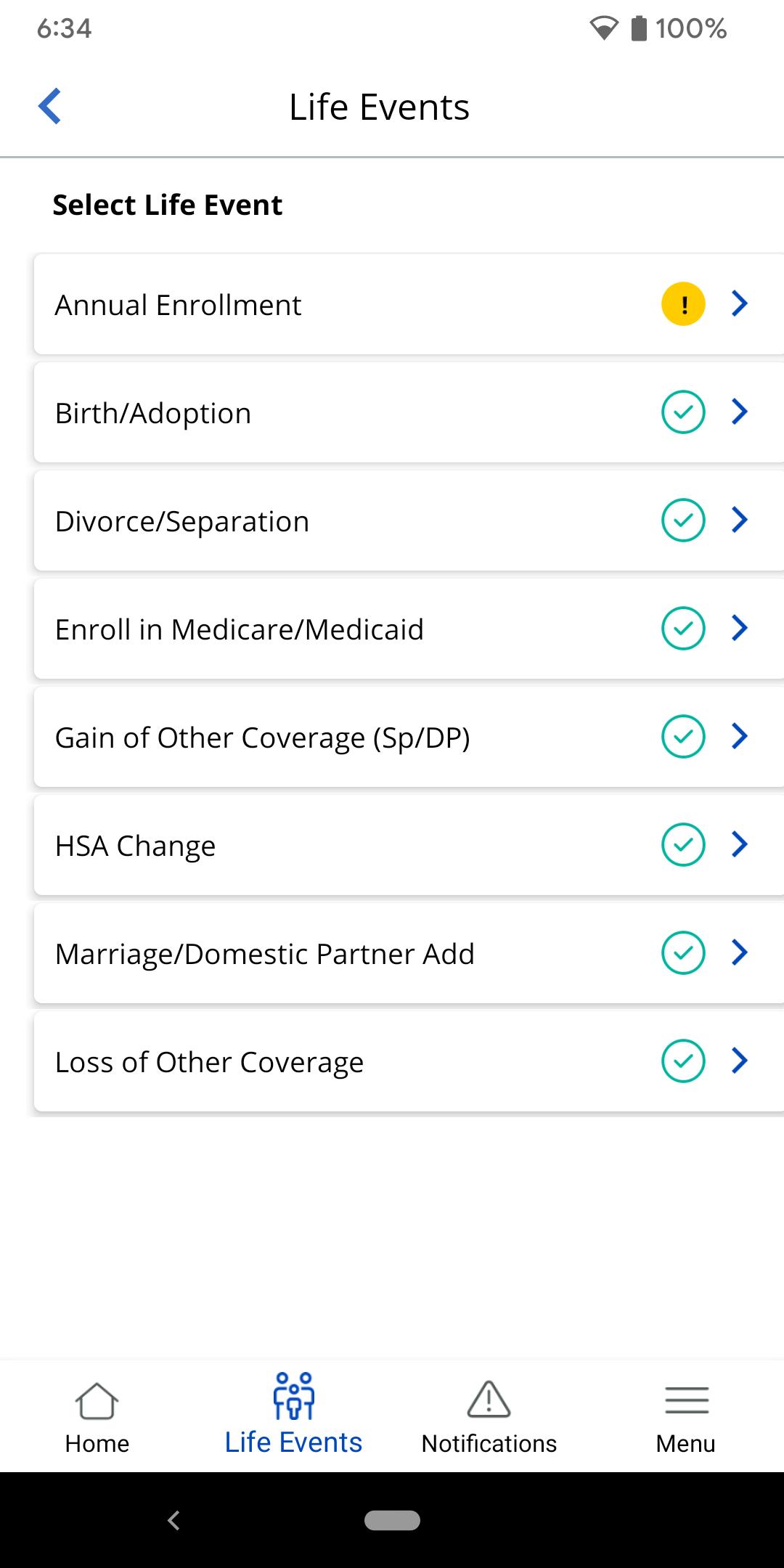784x1568 pixels.
Task: Tap the green checkmark beside Birth/Adoption
Action: pyautogui.click(x=683, y=412)
